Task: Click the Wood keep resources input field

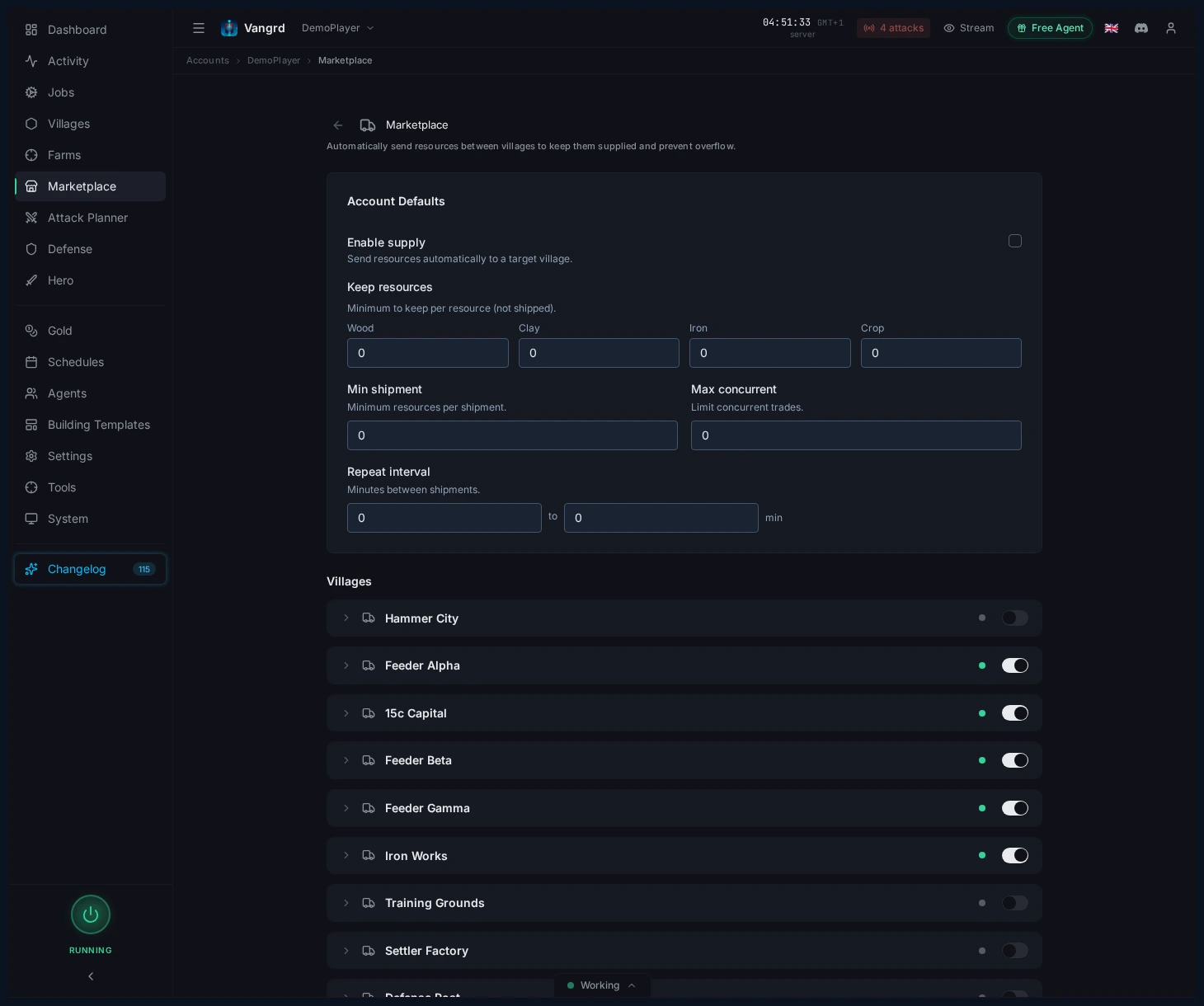Action: coord(428,353)
